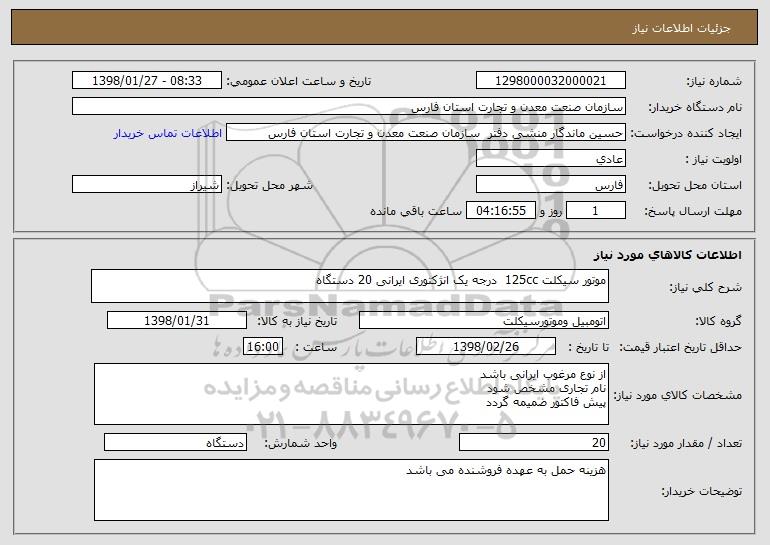Click the time field showing 16:00

(263, 347)
